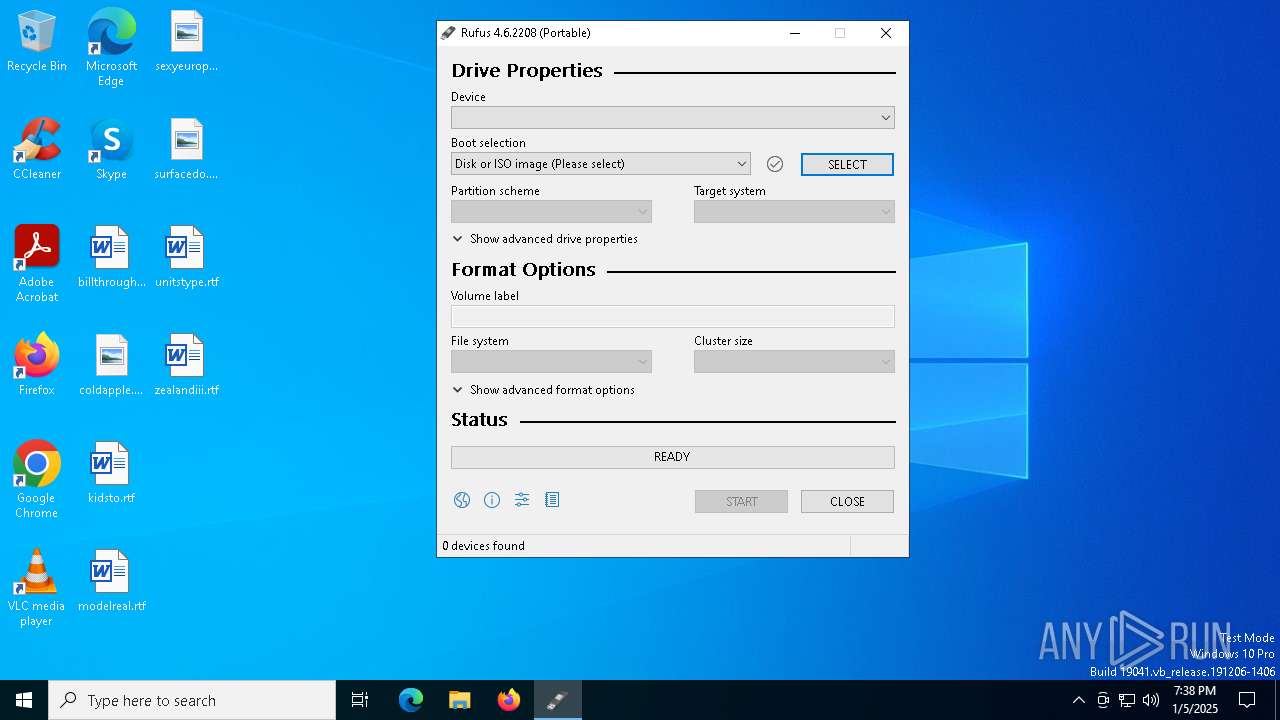This screenshot has height=720, width=1280.
Task: Open the sexyeurop image file on desktop
Action: pyautogui.click(x=186, y=43)
